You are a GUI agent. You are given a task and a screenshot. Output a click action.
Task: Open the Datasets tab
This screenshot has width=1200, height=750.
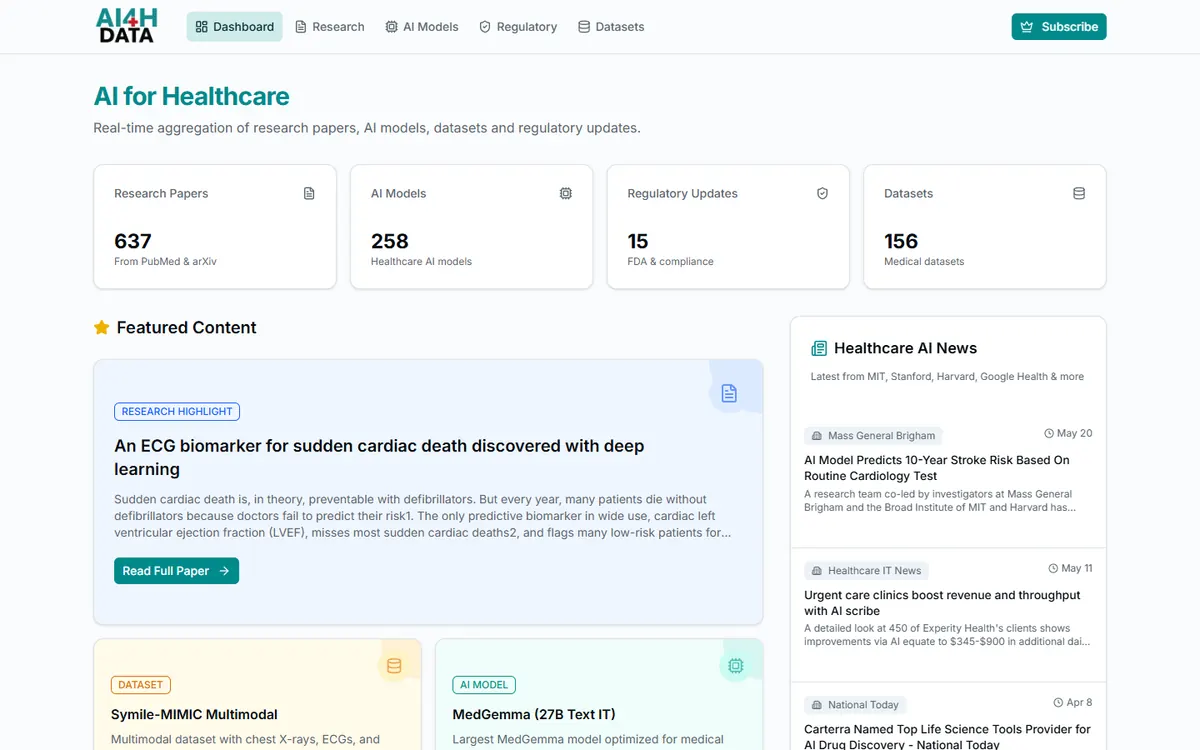pyautogui.click(x=610, y=27)
